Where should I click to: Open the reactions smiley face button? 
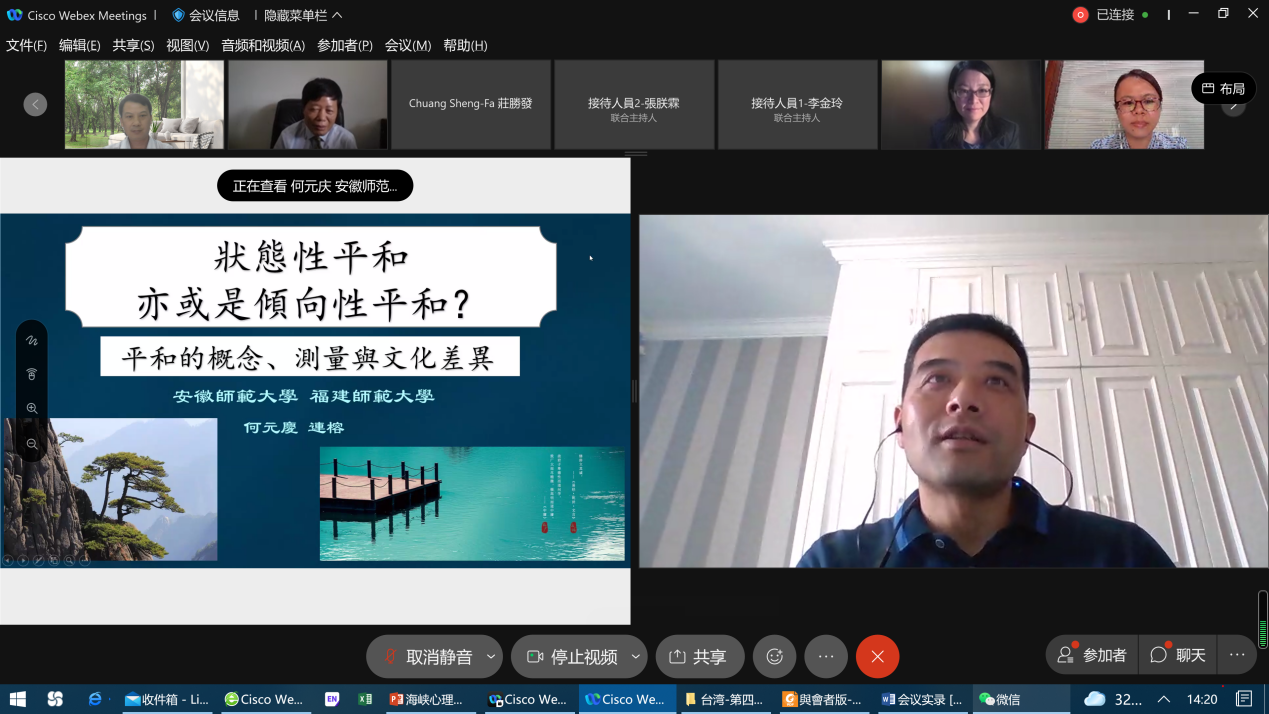coord(774,657)
